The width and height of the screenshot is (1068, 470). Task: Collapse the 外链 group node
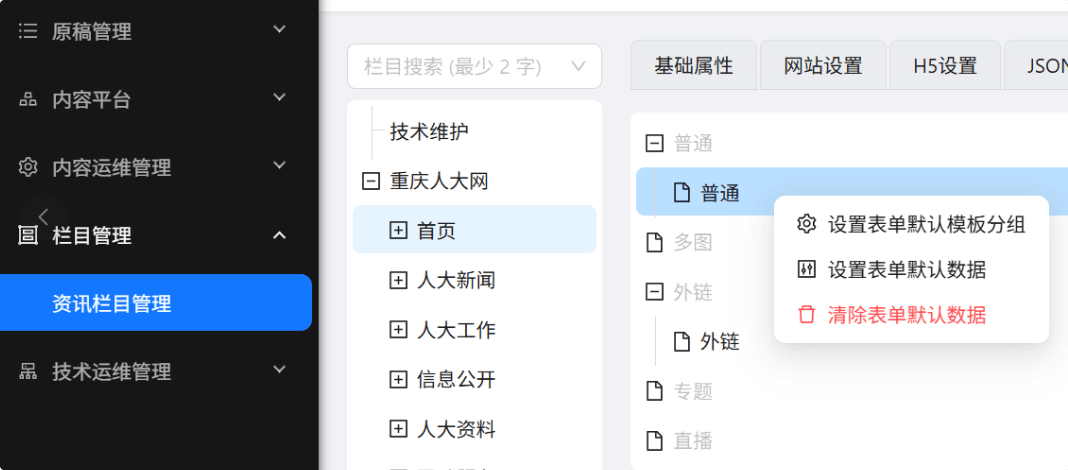pos(655,292)
